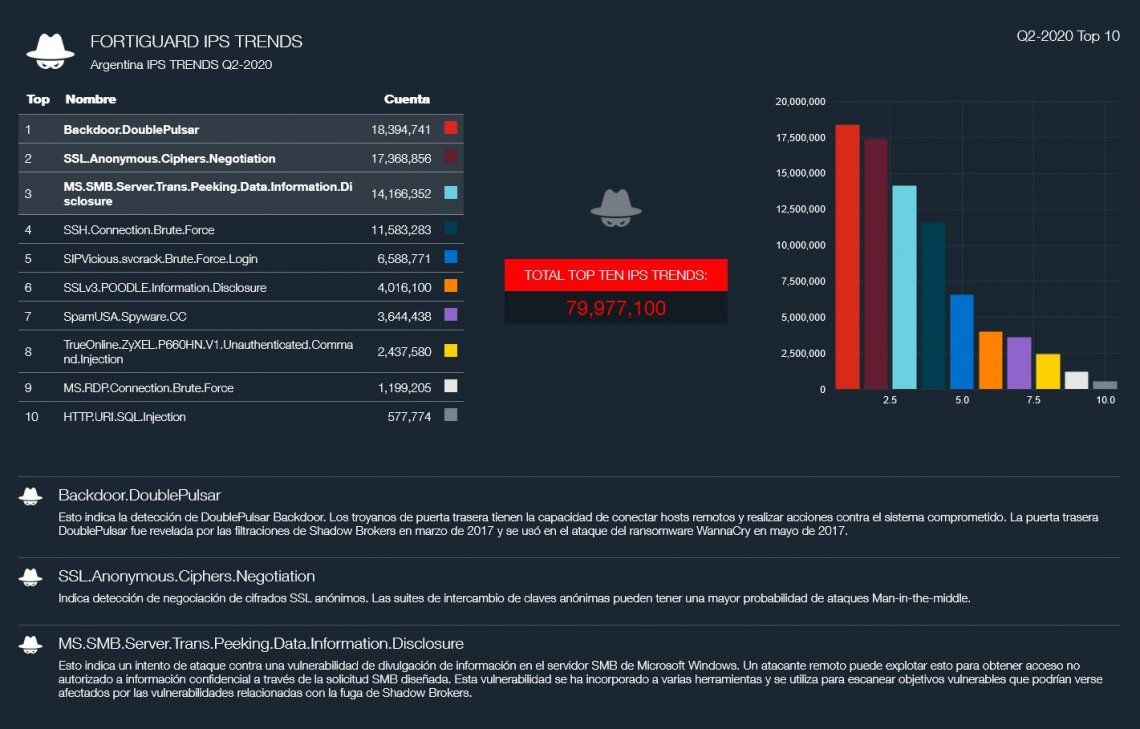
Task: Click the tallest red bar in the chart
Action: click(x=847, y=256)
